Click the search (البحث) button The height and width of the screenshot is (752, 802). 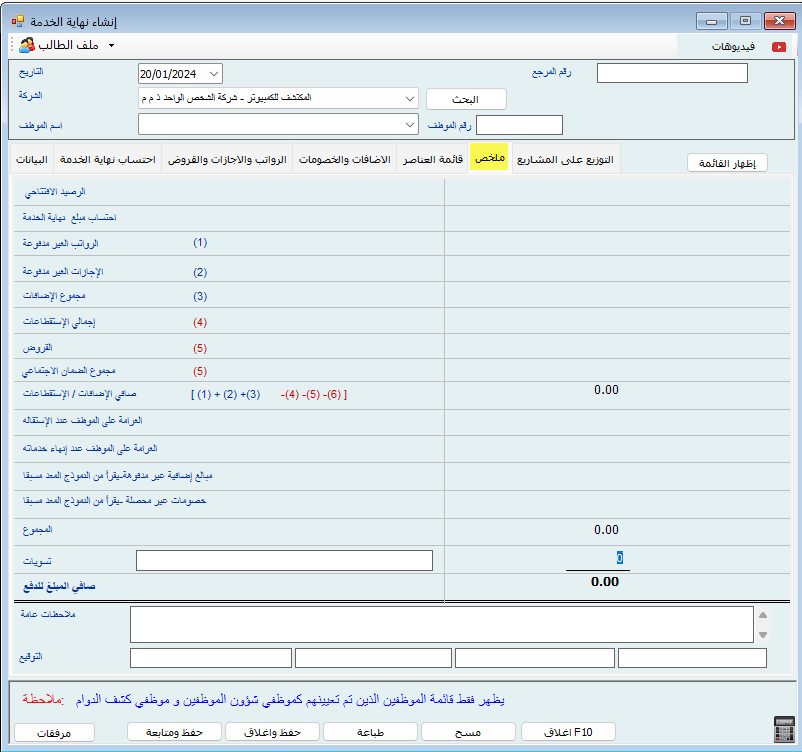coord(466,99)
